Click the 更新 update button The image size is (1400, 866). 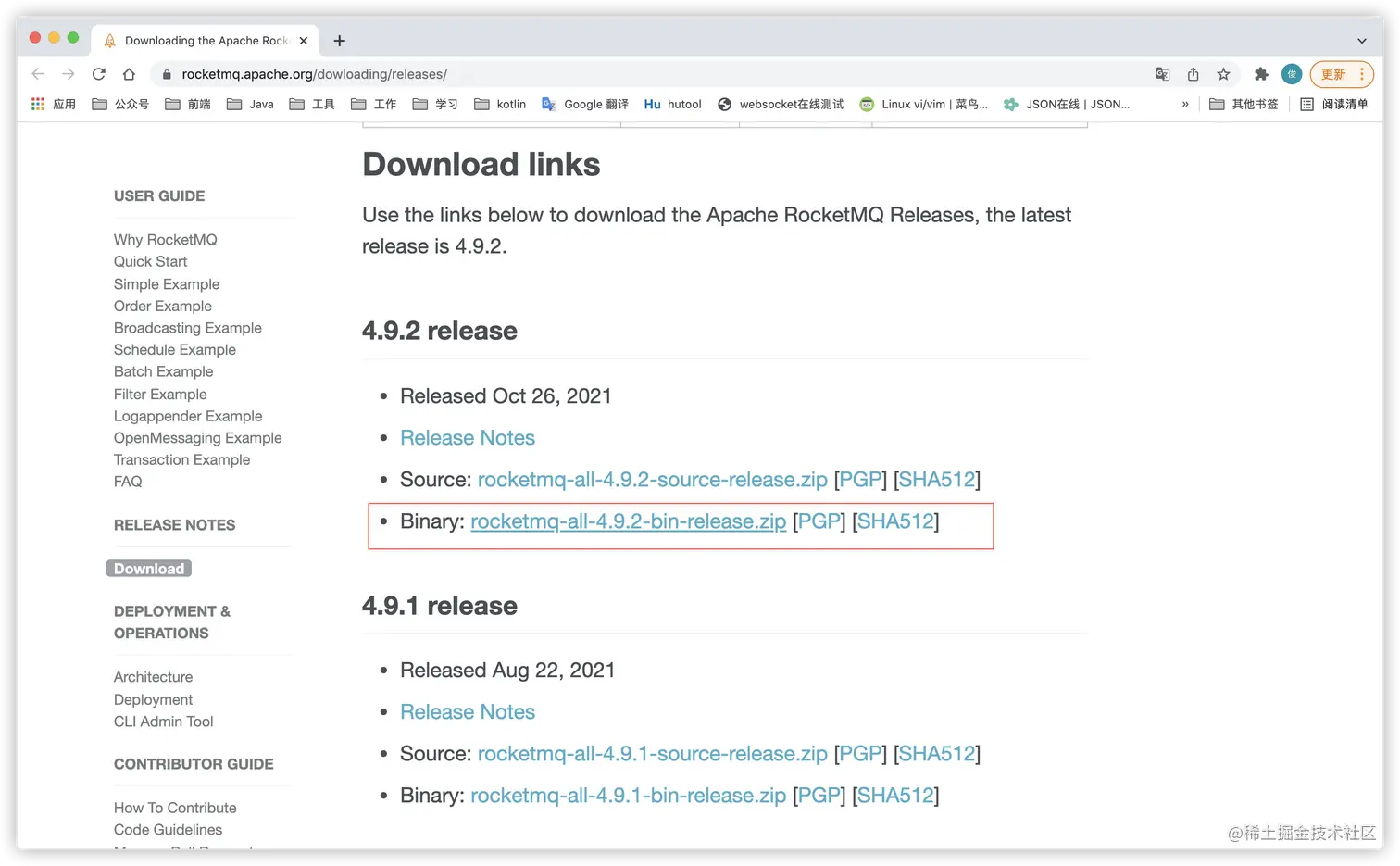(1342, 74)
